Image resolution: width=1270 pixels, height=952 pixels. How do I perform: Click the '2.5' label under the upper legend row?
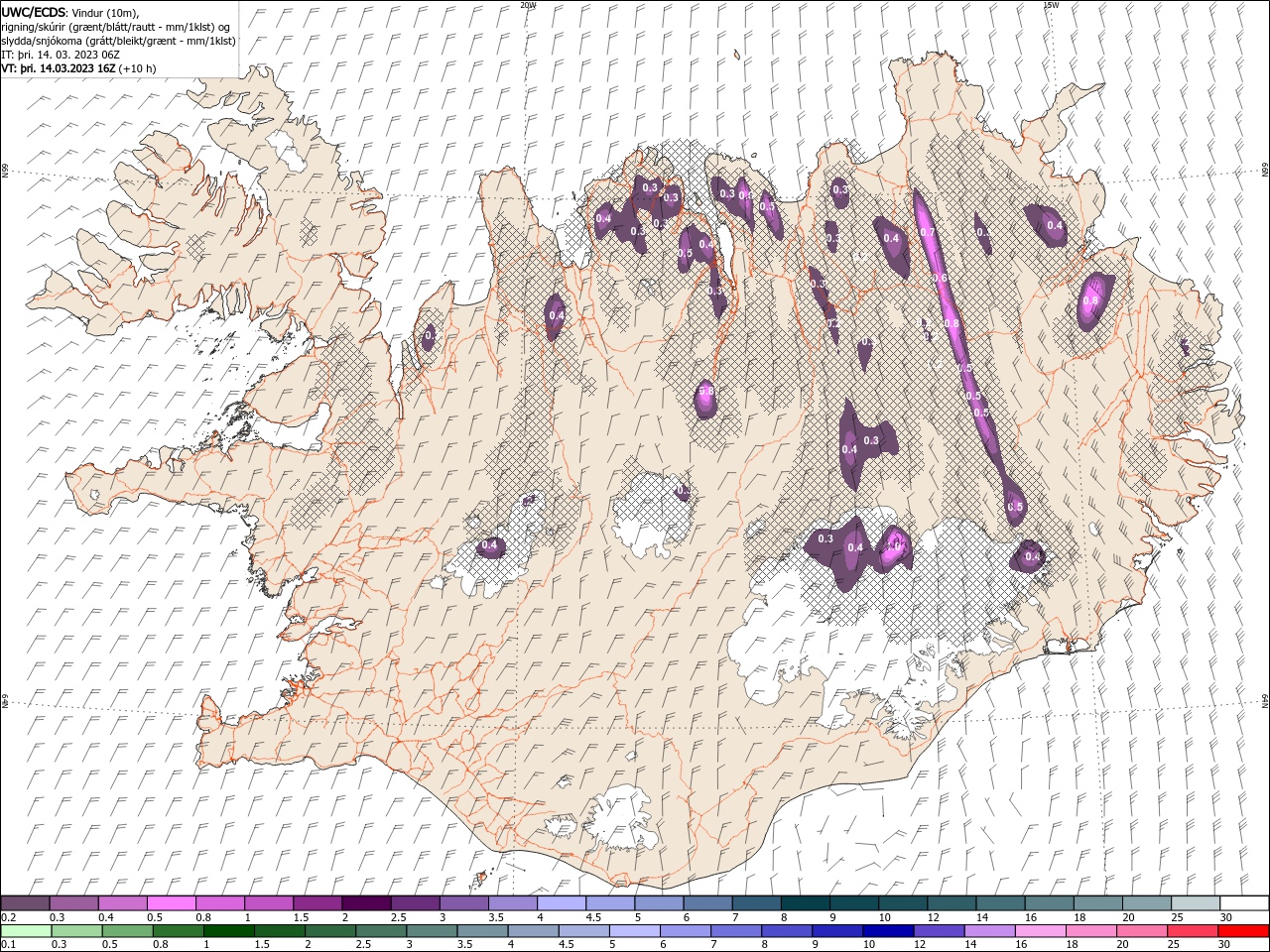[x=398, y=917]
